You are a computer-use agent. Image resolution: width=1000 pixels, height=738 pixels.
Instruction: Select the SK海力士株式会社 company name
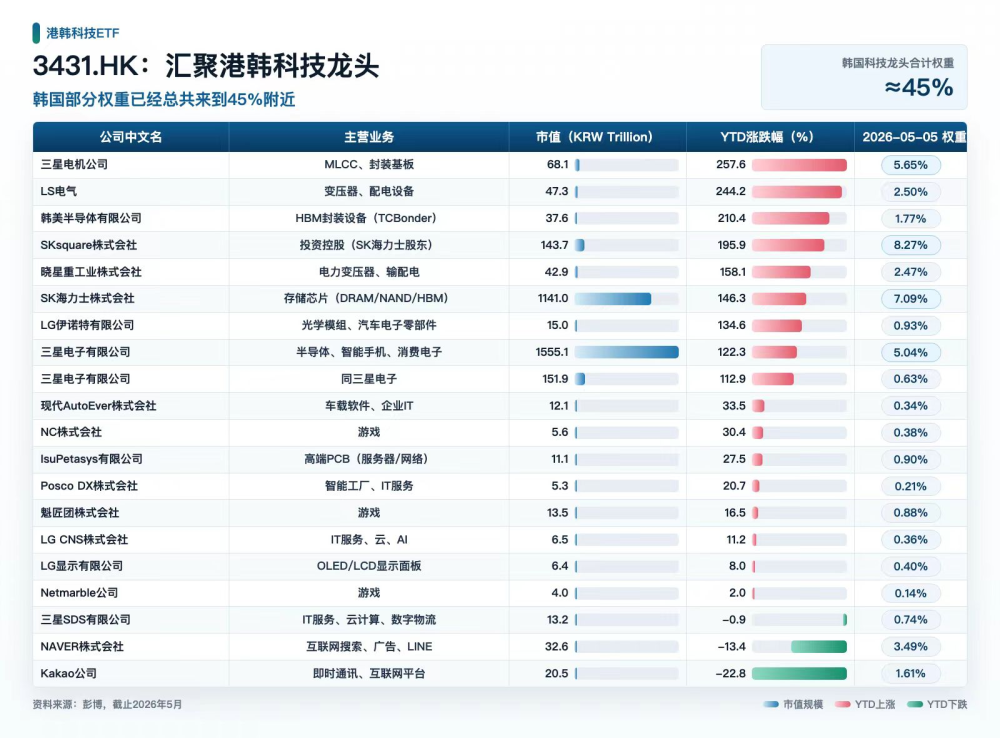pos(87,298)
